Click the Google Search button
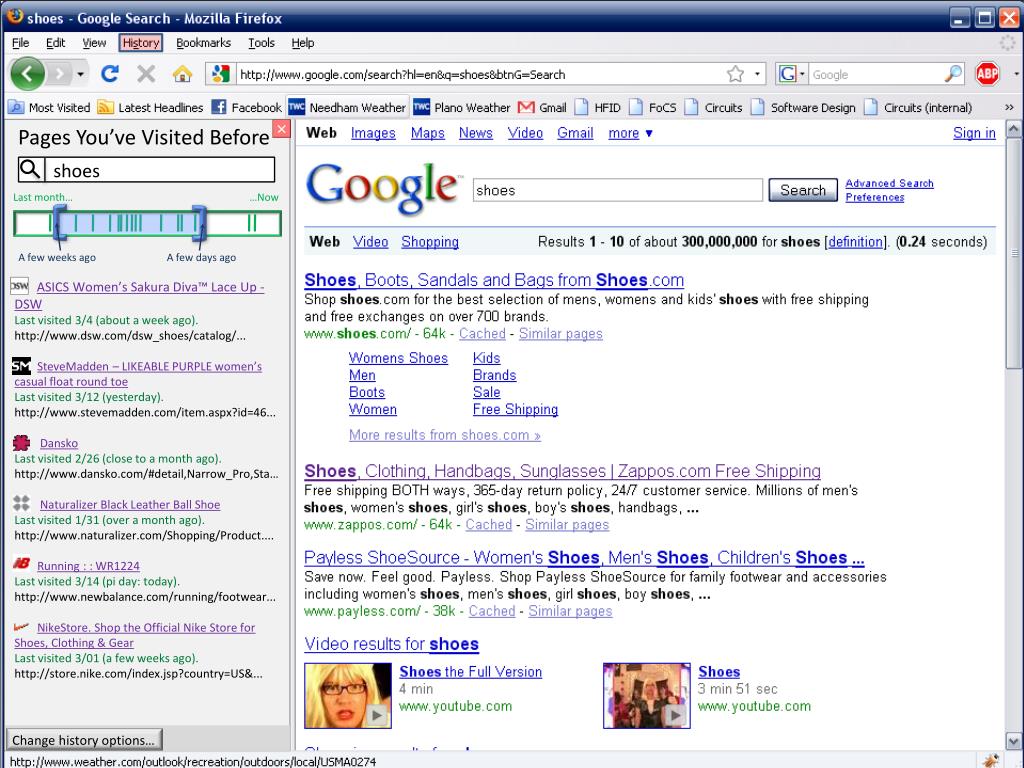1024x768 pixels. [x=803, y=190]
